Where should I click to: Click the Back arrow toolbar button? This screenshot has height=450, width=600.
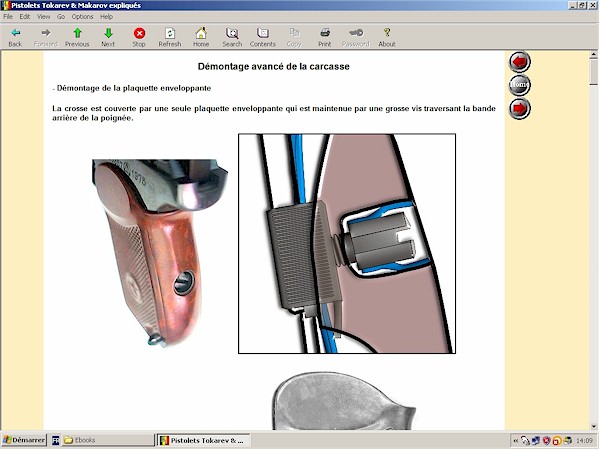click(x=15, y=37)
